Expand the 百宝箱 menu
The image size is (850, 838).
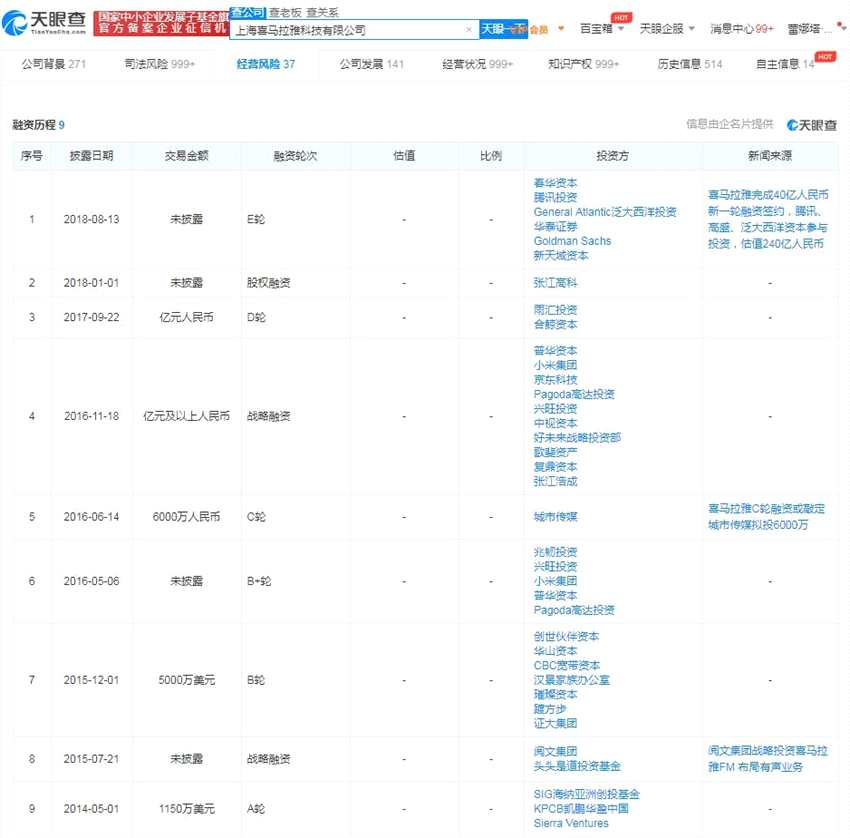click(x=601, y=28)
